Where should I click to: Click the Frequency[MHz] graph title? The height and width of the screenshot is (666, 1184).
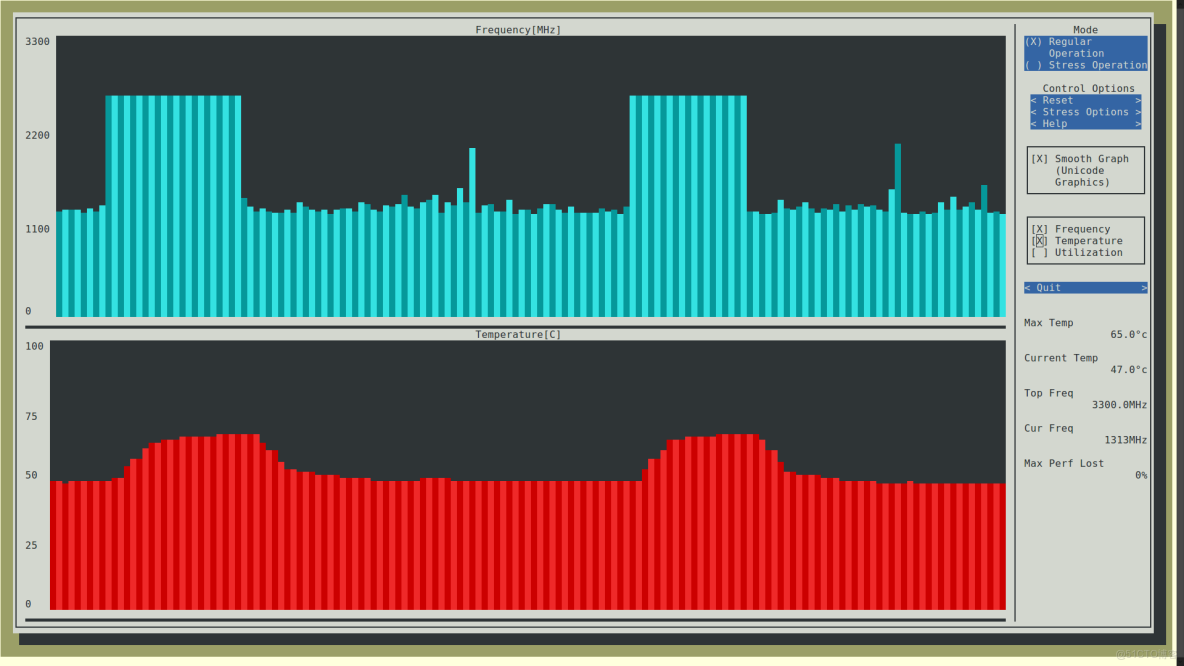tap(518, 30)
